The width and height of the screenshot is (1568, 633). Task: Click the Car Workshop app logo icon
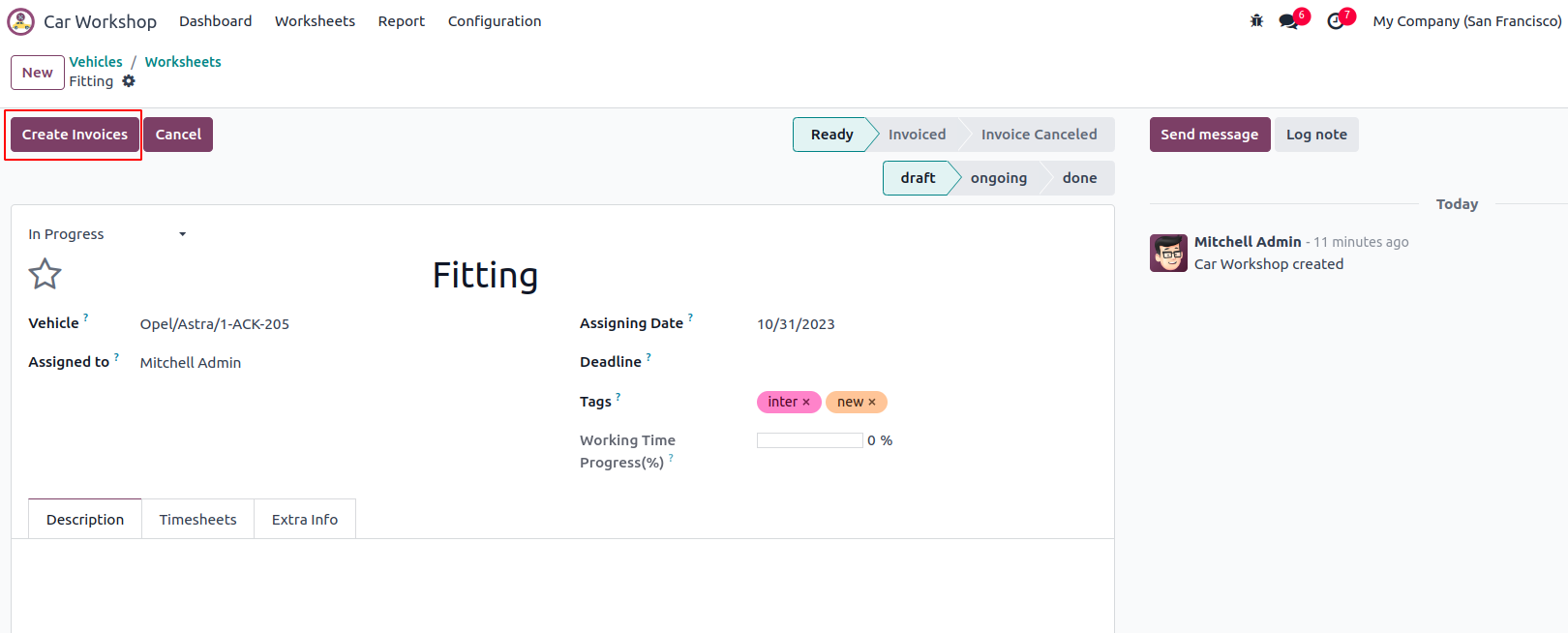(x=20, y=21)
